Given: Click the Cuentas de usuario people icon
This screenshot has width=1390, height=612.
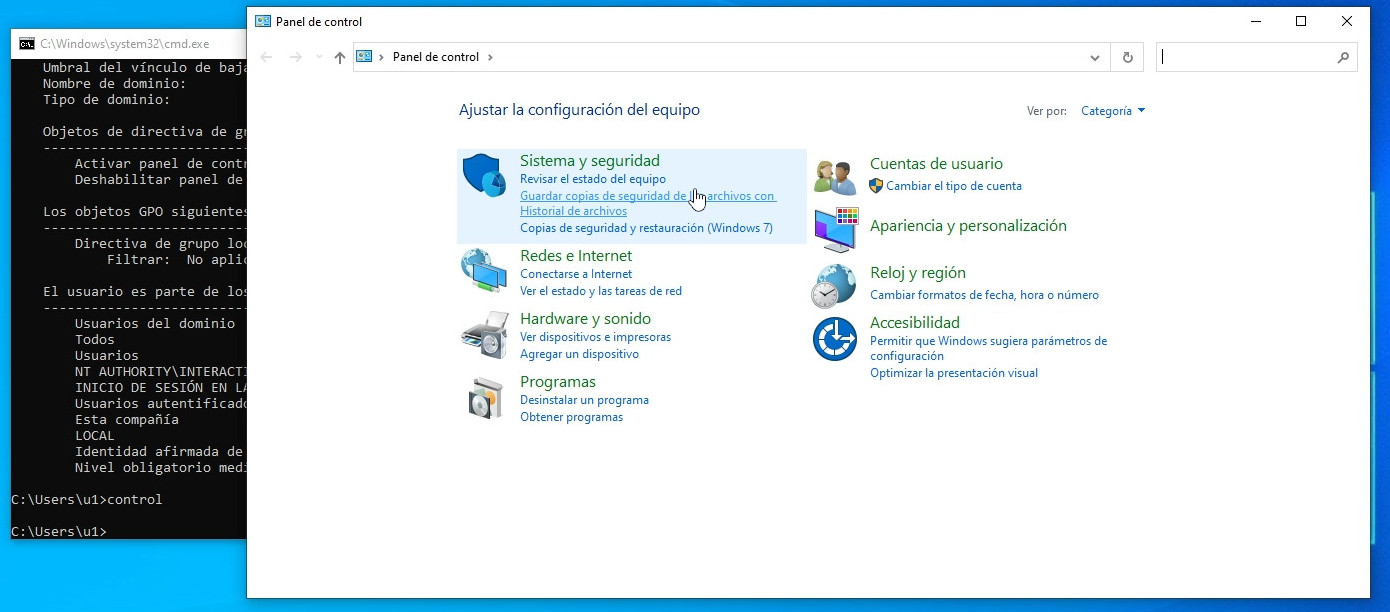Looking at the screenshot, I should click(x=835, y=176).
